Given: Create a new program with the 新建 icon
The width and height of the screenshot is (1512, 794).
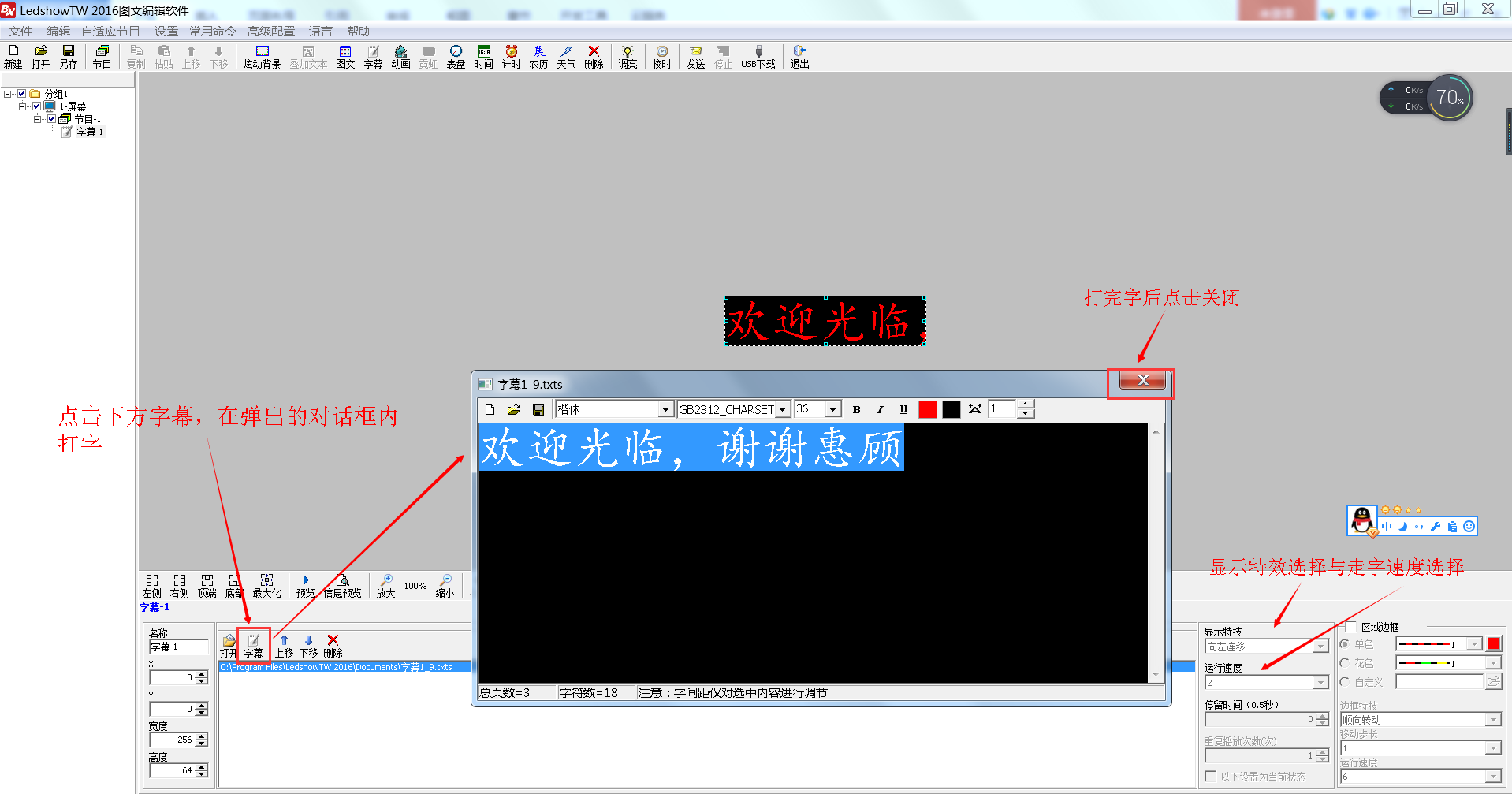Looking at the screenshot, I should [x=13, y=55].
